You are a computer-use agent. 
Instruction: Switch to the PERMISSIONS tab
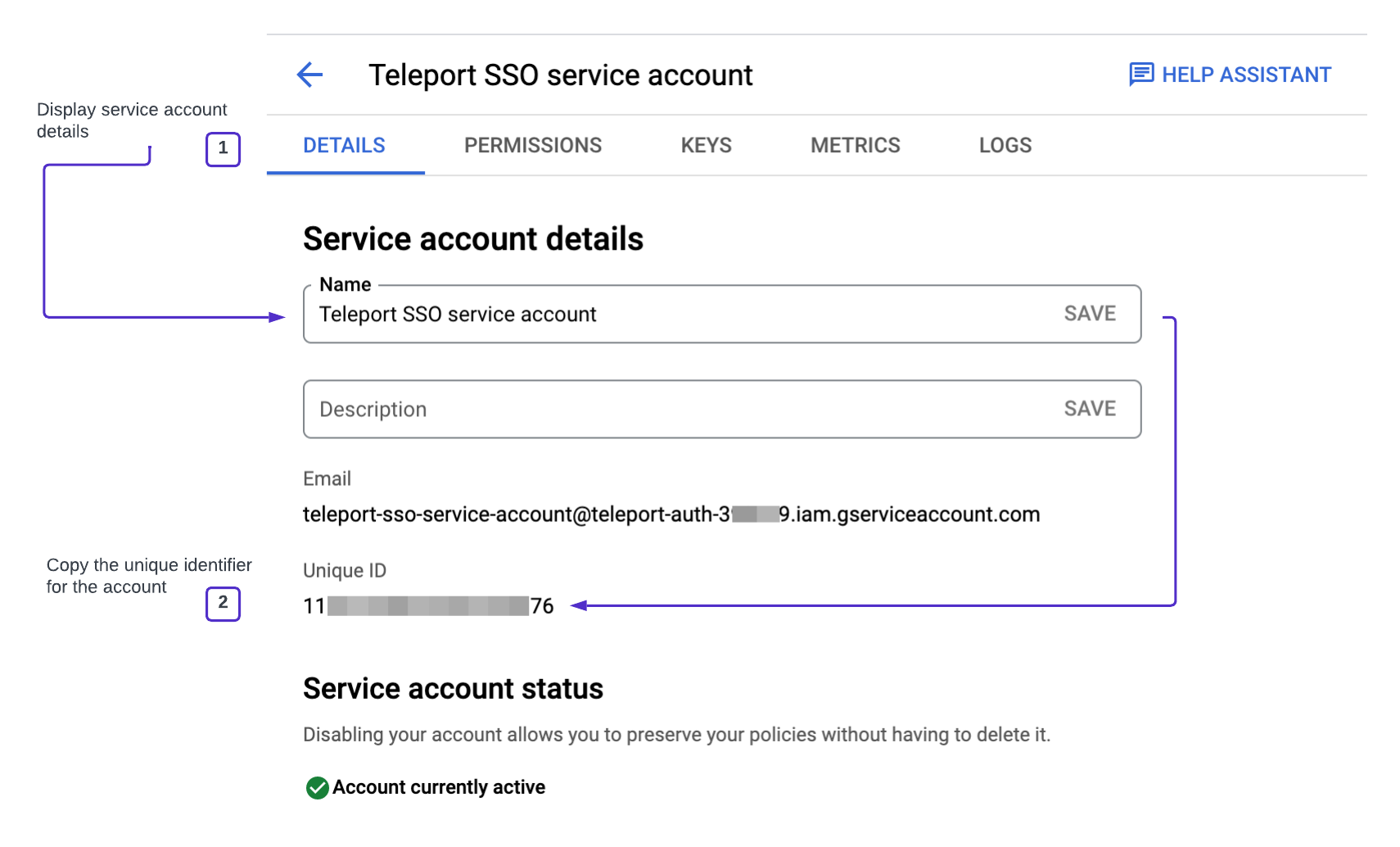[x=532, y=145]
